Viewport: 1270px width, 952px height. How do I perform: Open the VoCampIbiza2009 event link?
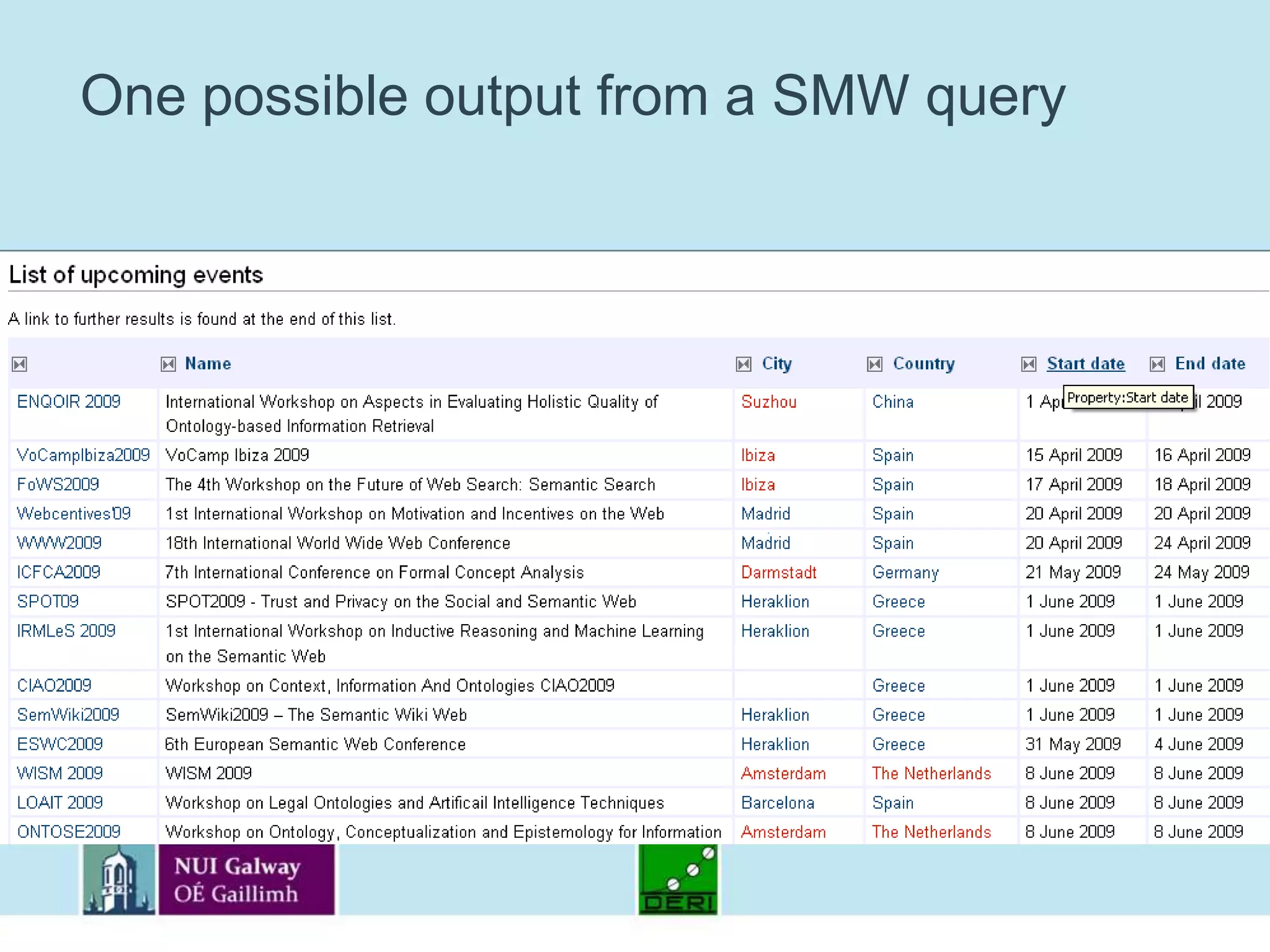pos(83,456)
